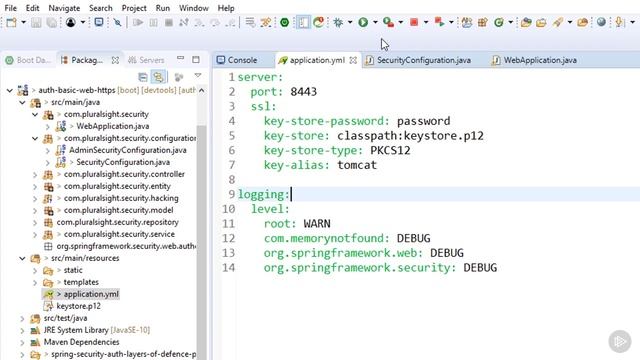Expand Maven Dependencies node

[22, 342]
